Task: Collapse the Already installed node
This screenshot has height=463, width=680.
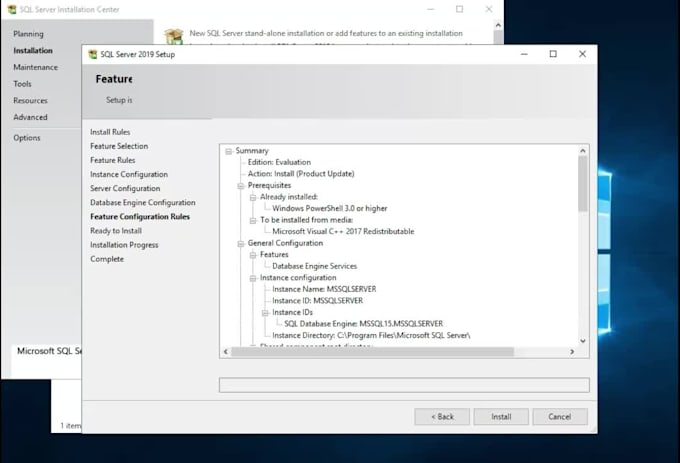Action: pyautogui.click(x=253, y=198)
